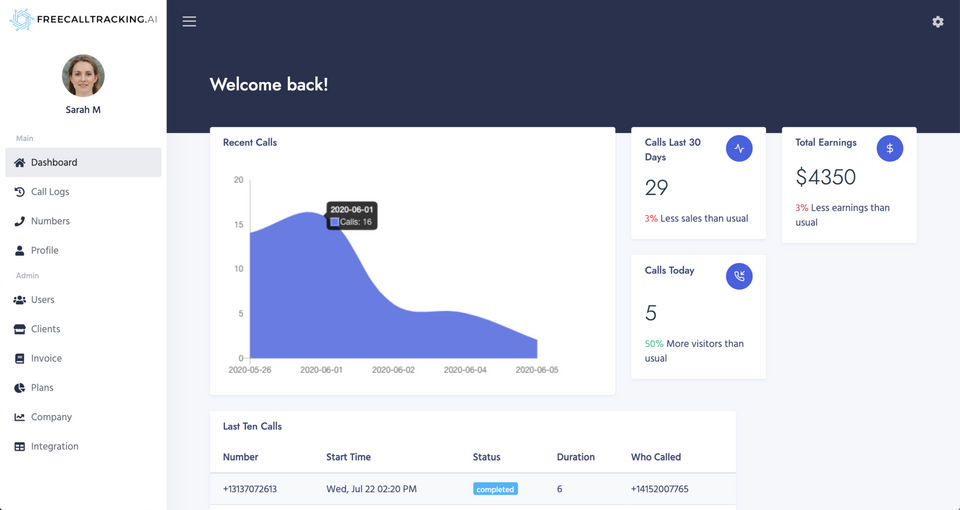Click the Sarah M user name
The height and width of the screenshot is (510, 960).
(83, 110)
